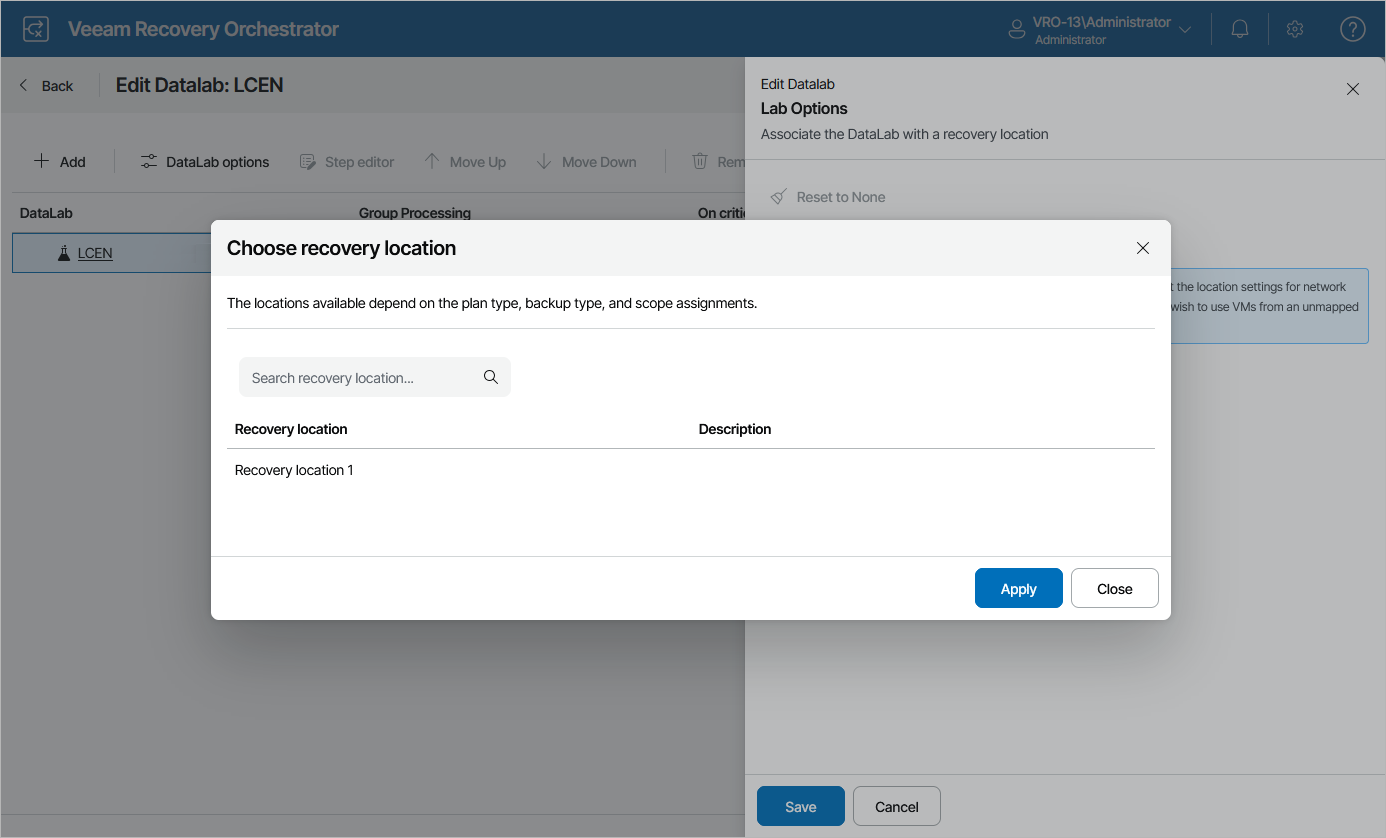
Task: Close the Choose recovery location dialog
Action: click(x=1143, y=248)
